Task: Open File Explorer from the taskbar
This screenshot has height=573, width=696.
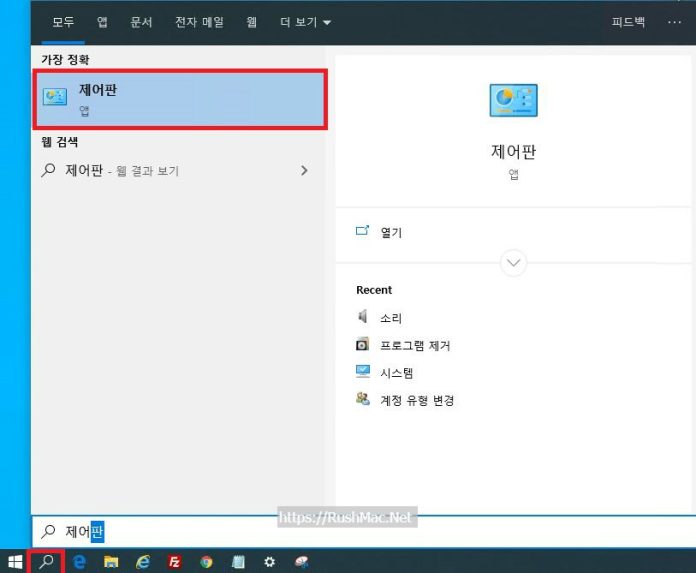Action: (x=111, y=562)
